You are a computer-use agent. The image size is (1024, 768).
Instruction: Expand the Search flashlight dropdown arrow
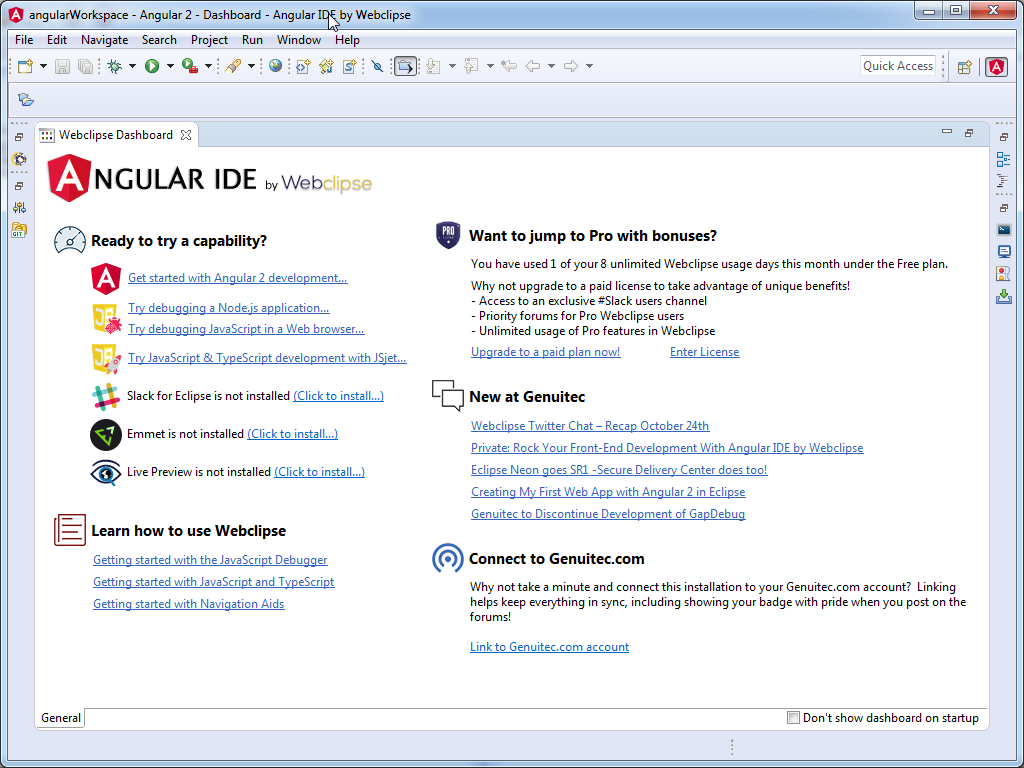pyautogui.click(x=251, y=66)
